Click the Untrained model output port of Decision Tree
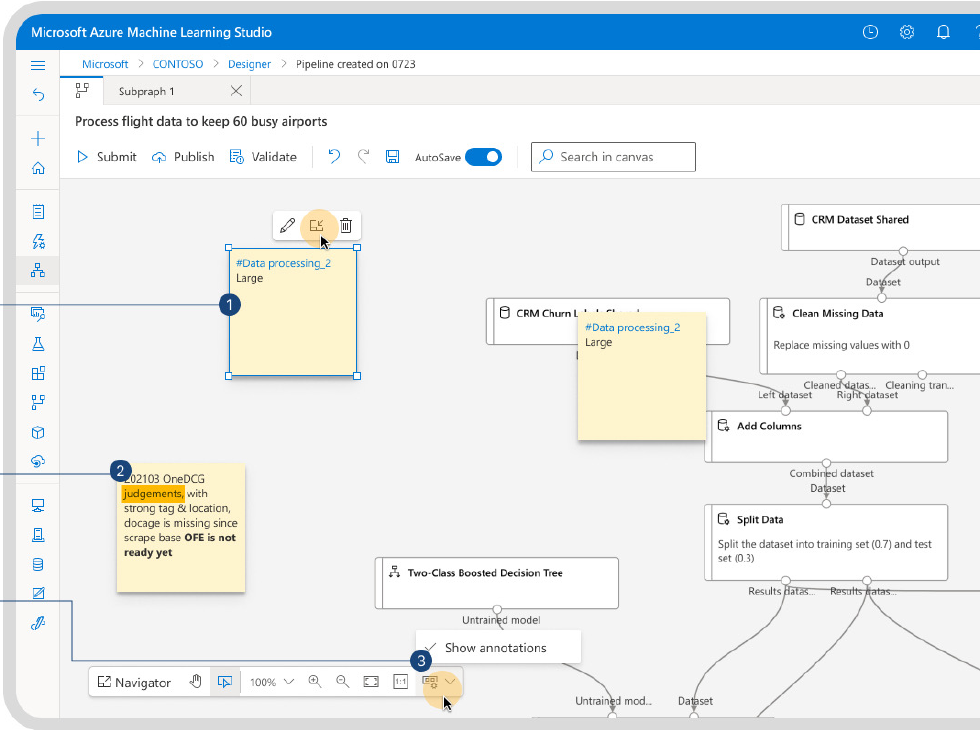This screenshot has width=980, height=730. 497,609
